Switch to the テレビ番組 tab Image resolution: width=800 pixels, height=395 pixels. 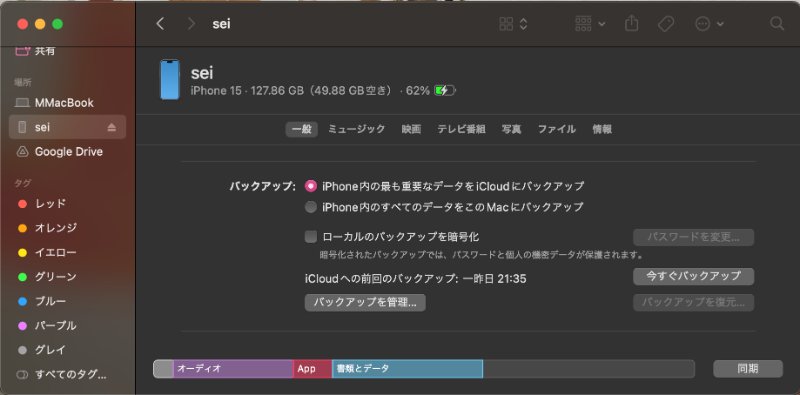click(x=461, y=129)
